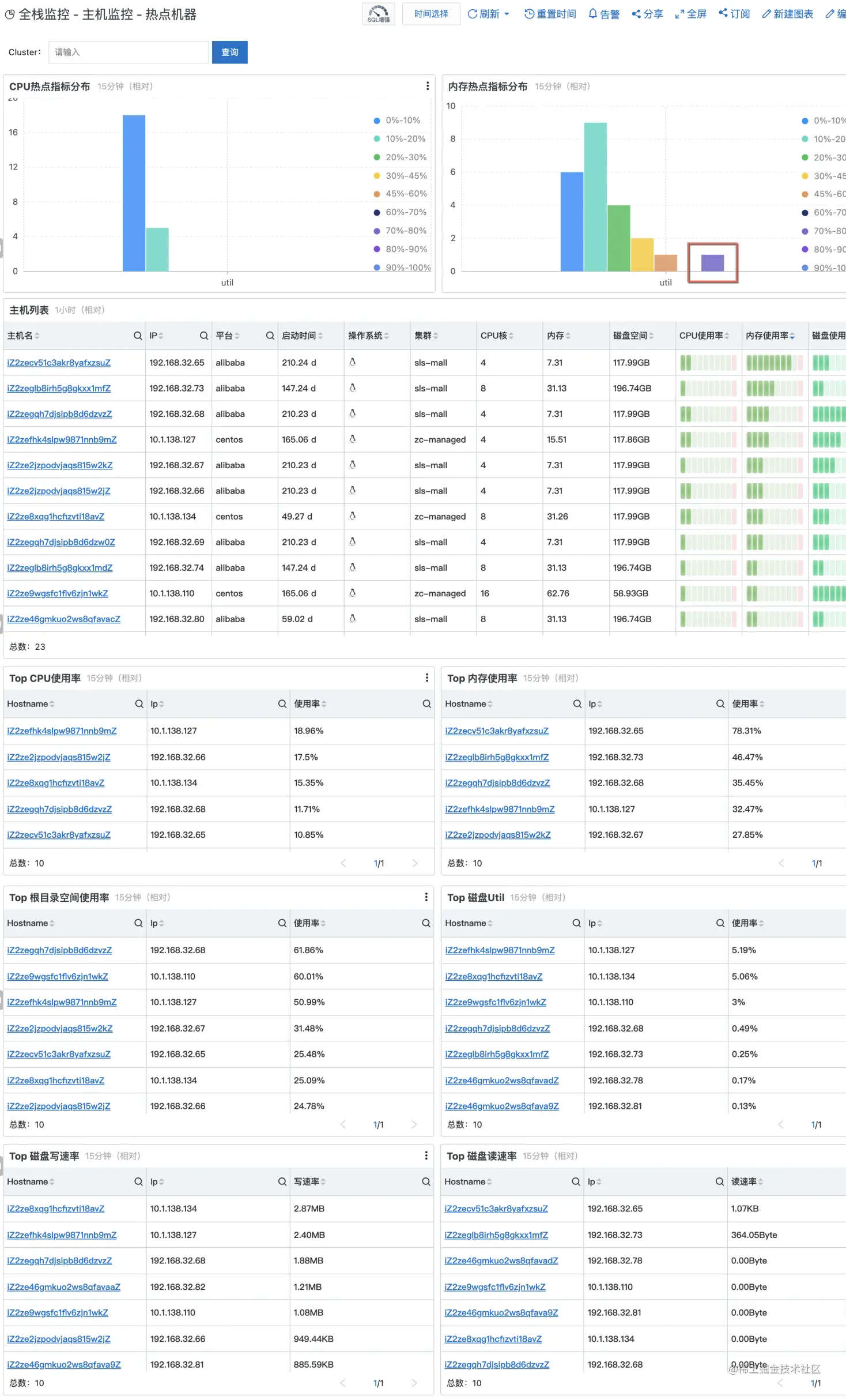This screenshot has height=1400, width=846.
Task: Click the 61.86% root space usage value
Action: [x=308, y=950]
